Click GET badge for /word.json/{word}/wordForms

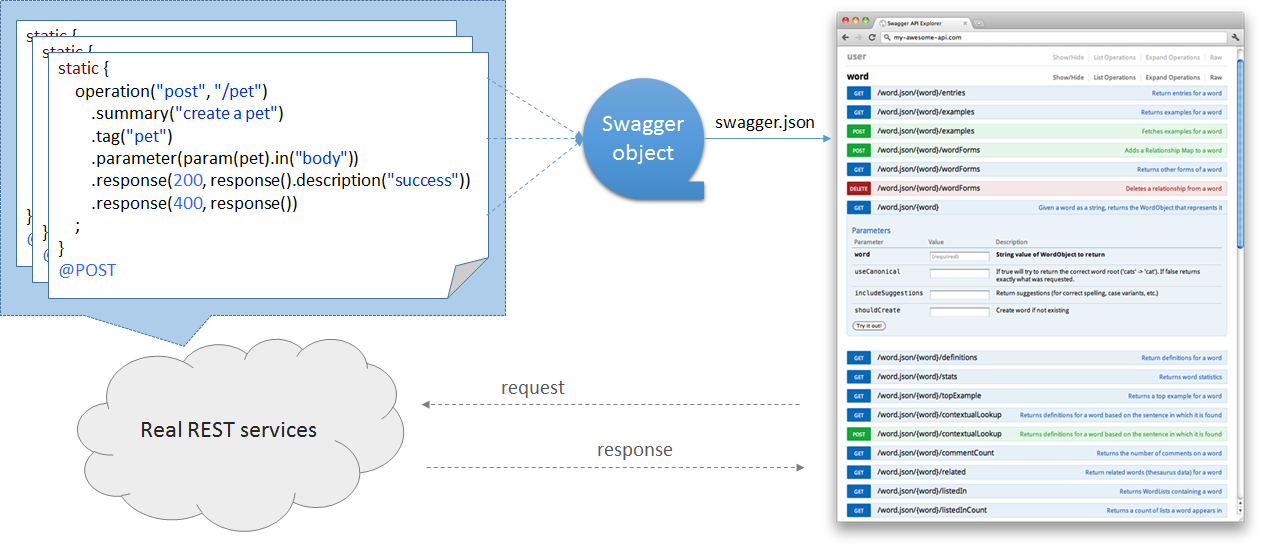pos(859,169)
